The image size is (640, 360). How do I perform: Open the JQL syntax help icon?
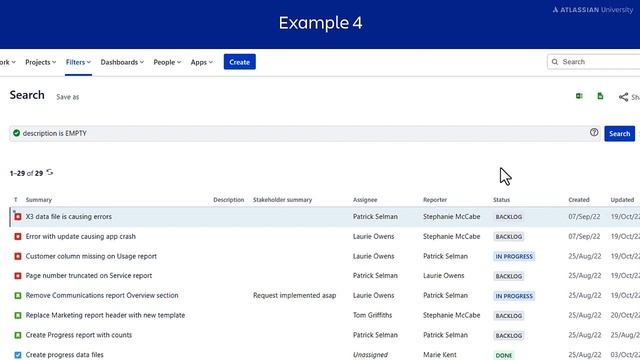(x=594, y=132)
